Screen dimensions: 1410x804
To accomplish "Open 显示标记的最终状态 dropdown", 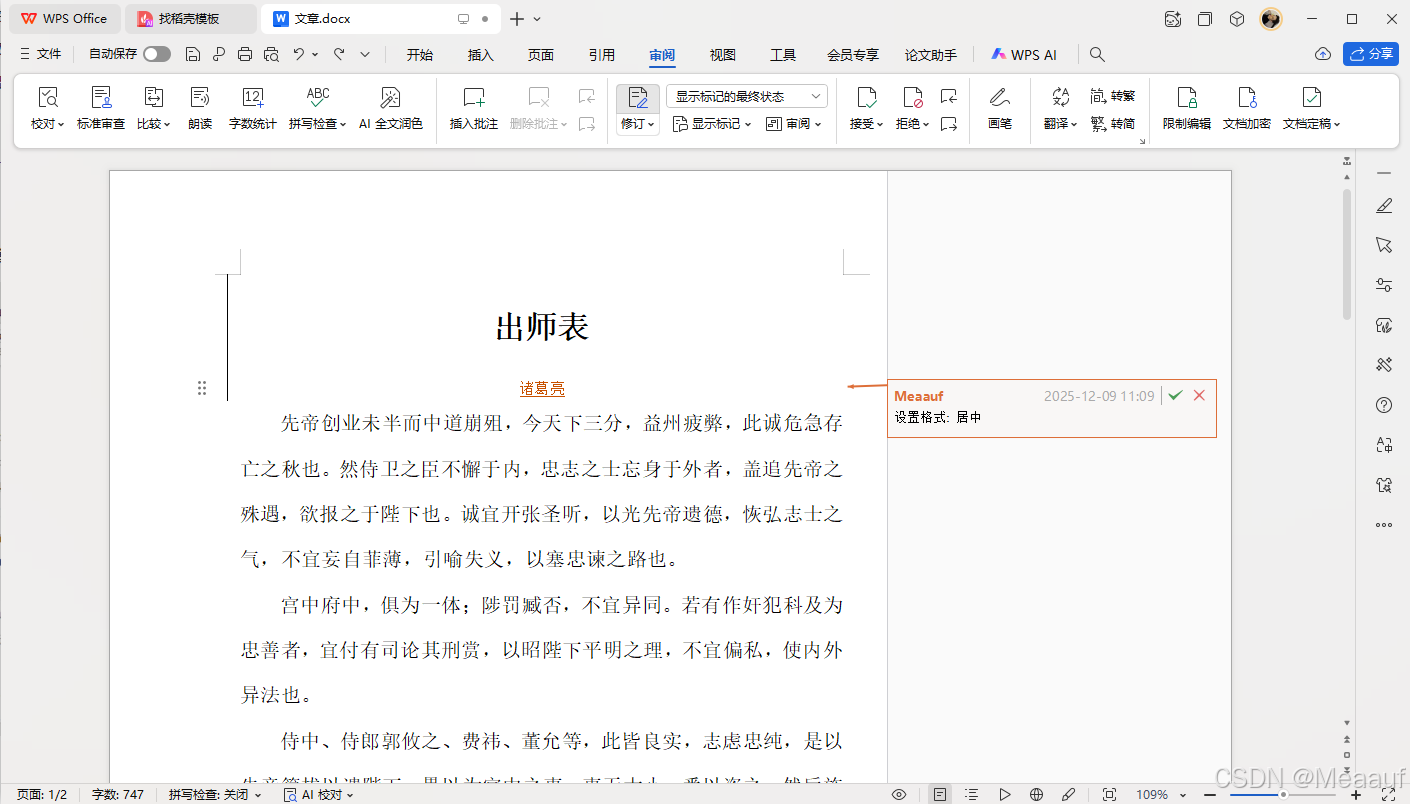I will tap(747, 96).
